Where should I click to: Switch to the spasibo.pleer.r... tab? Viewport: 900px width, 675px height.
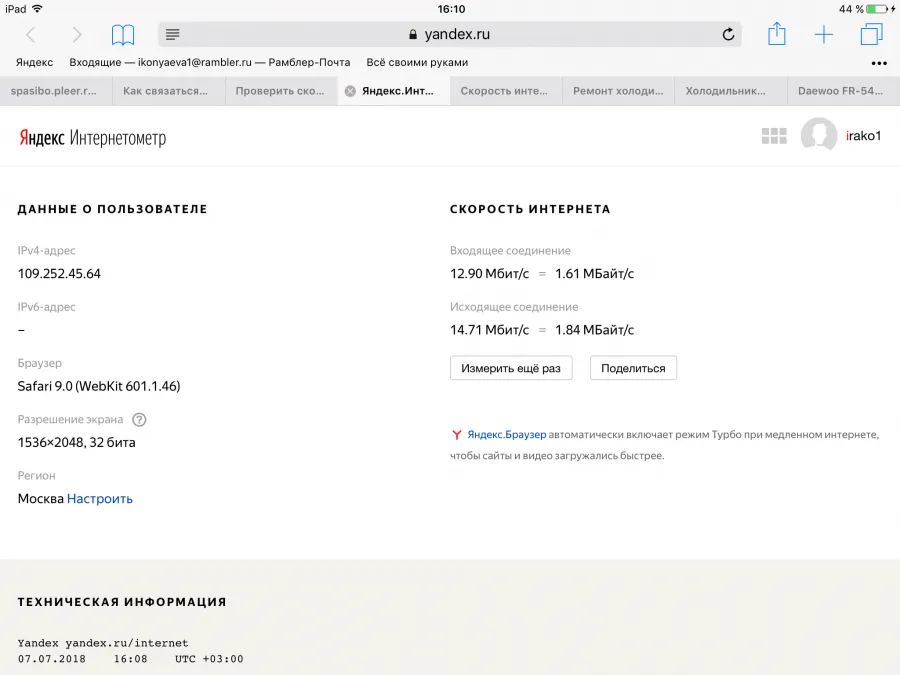click(55, 91)
